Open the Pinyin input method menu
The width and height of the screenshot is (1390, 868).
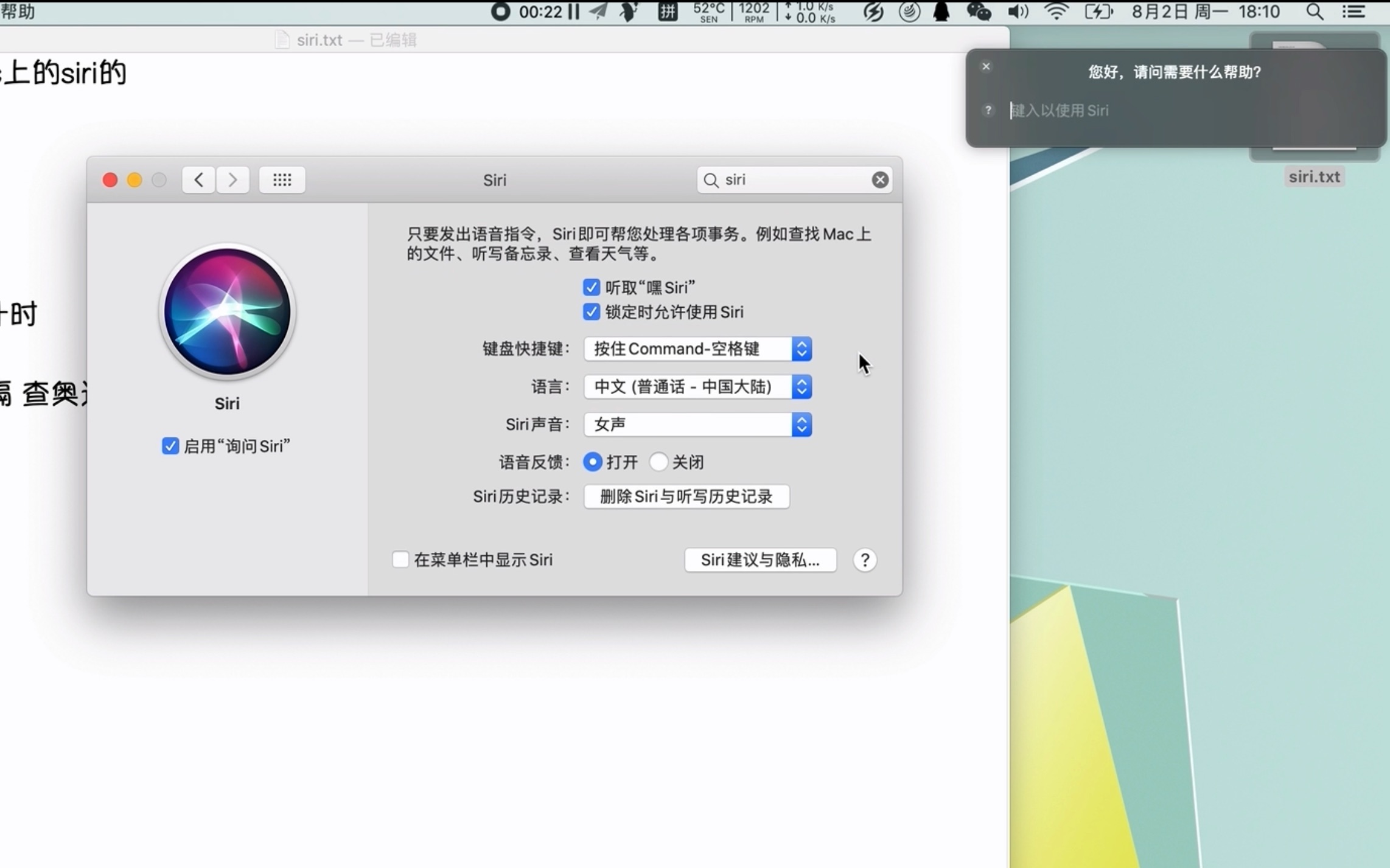point(668,12)
